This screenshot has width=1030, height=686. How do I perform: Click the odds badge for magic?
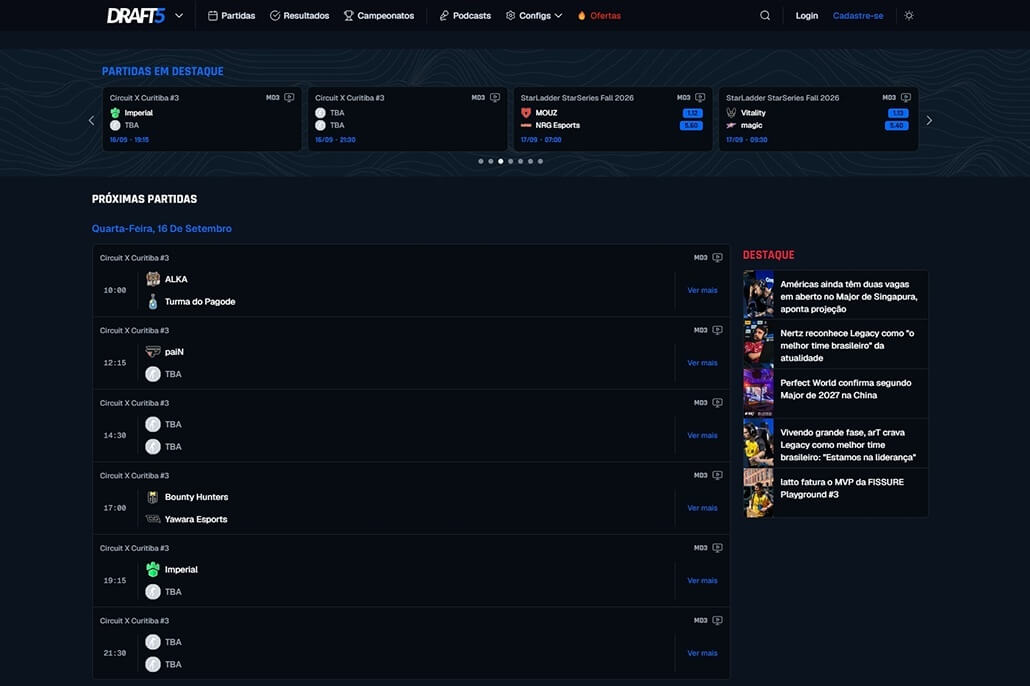click(x=897, y=126)
